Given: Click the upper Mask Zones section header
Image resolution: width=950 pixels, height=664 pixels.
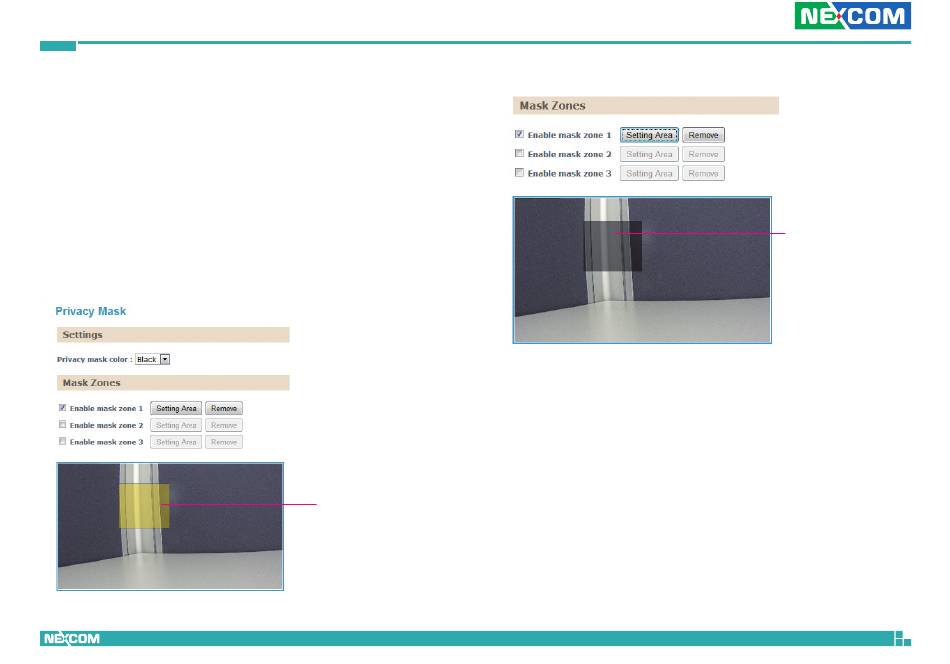Looking at the screenshot, I should coord(646,105).
